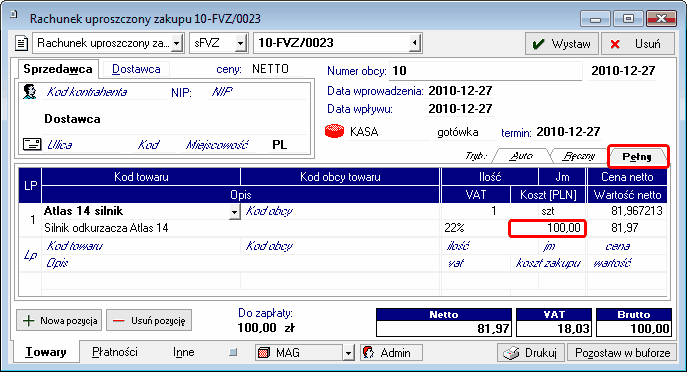Image resolution: width=687 pixels, height=372 pixels.
Task: Click the Netto total 81,97
Action: (x=444, y=329)
